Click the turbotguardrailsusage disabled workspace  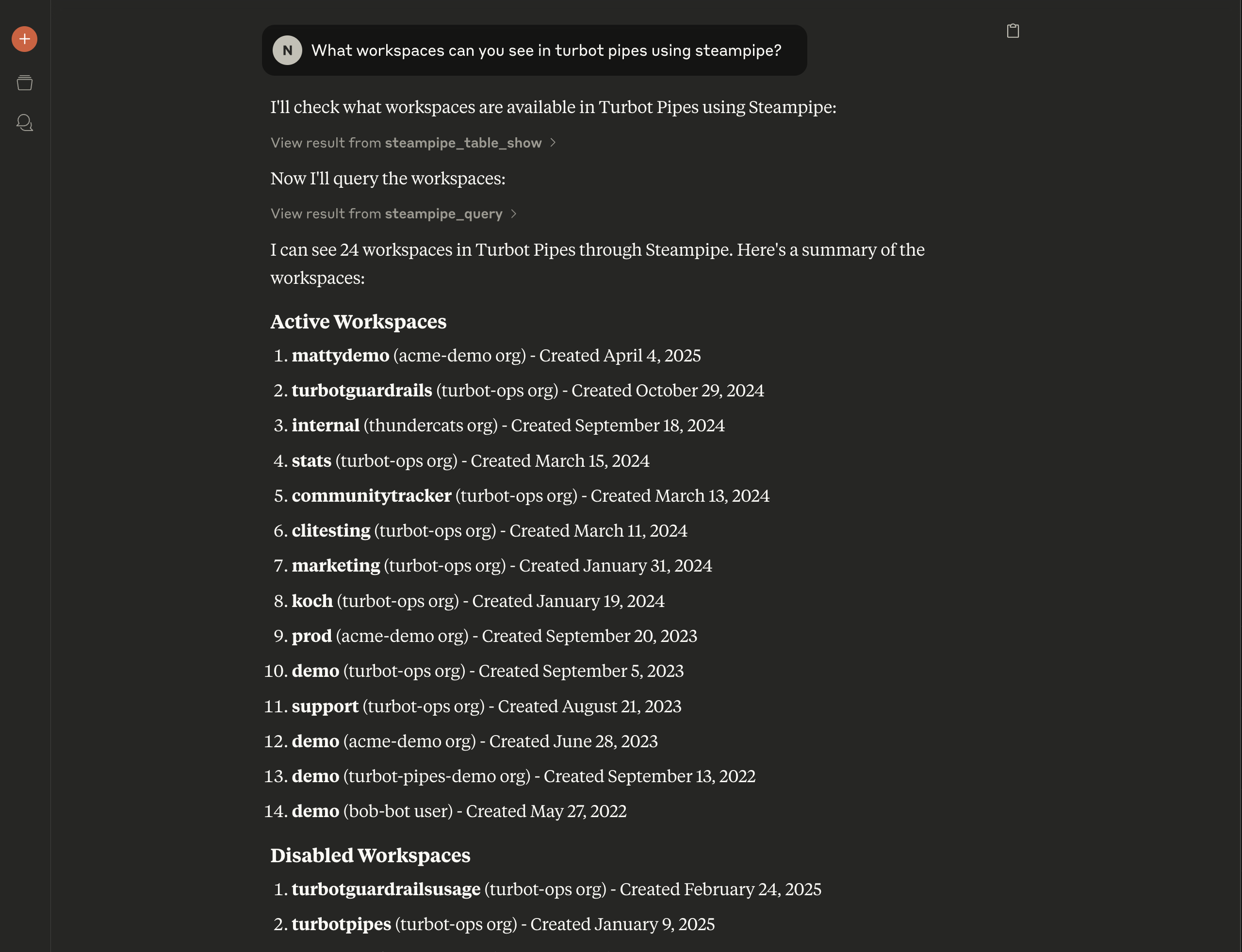point(386,889)
